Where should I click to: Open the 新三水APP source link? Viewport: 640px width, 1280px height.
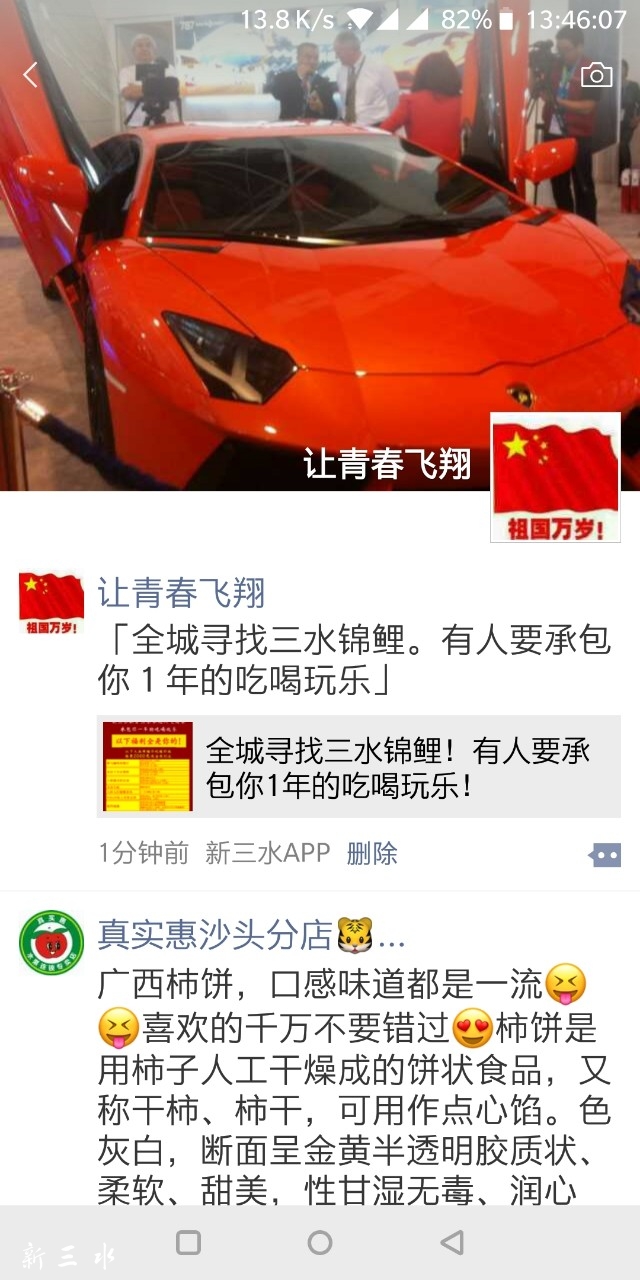(x=268, y=853)
